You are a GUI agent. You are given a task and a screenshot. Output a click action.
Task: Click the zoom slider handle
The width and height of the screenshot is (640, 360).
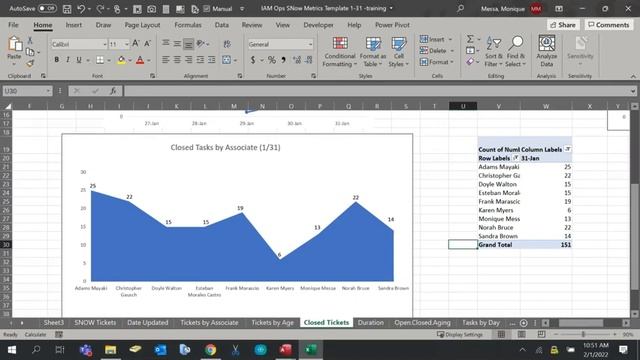(583, 334)
